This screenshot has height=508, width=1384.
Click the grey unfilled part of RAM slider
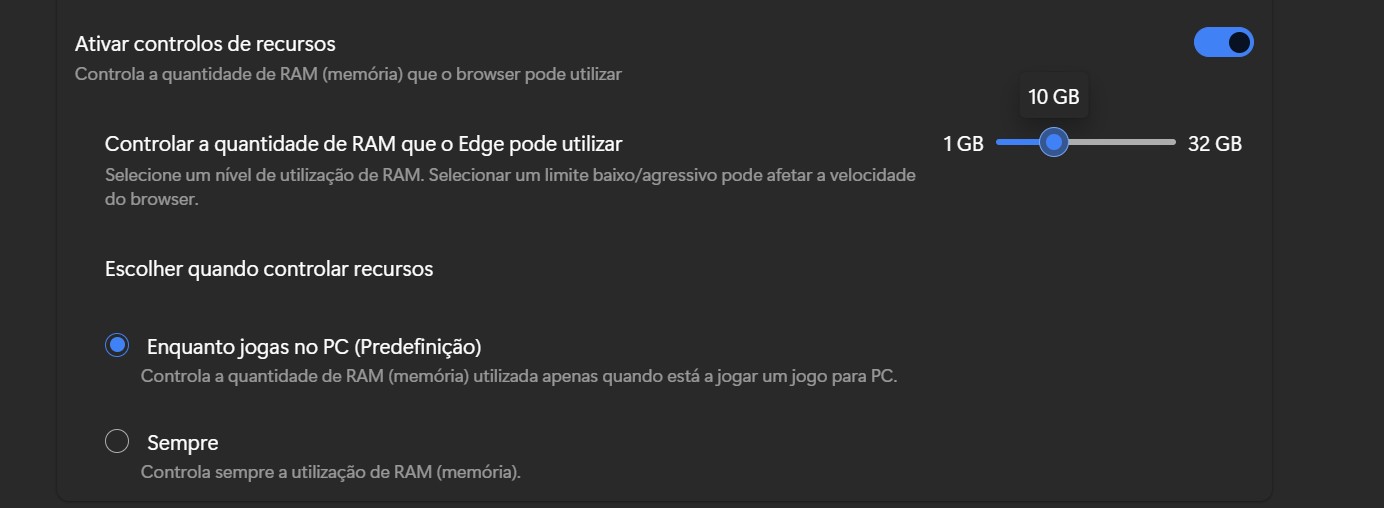[x=1120, y=143]
